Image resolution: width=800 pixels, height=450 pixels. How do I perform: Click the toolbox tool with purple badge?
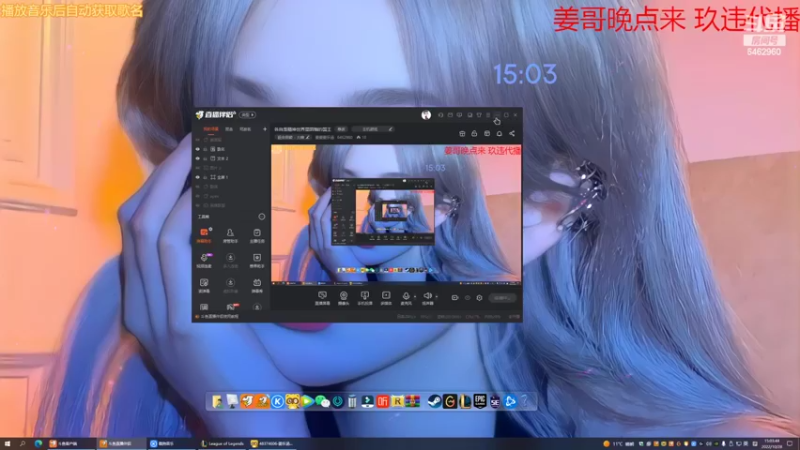pyautogui.click(x=204, y=260)
